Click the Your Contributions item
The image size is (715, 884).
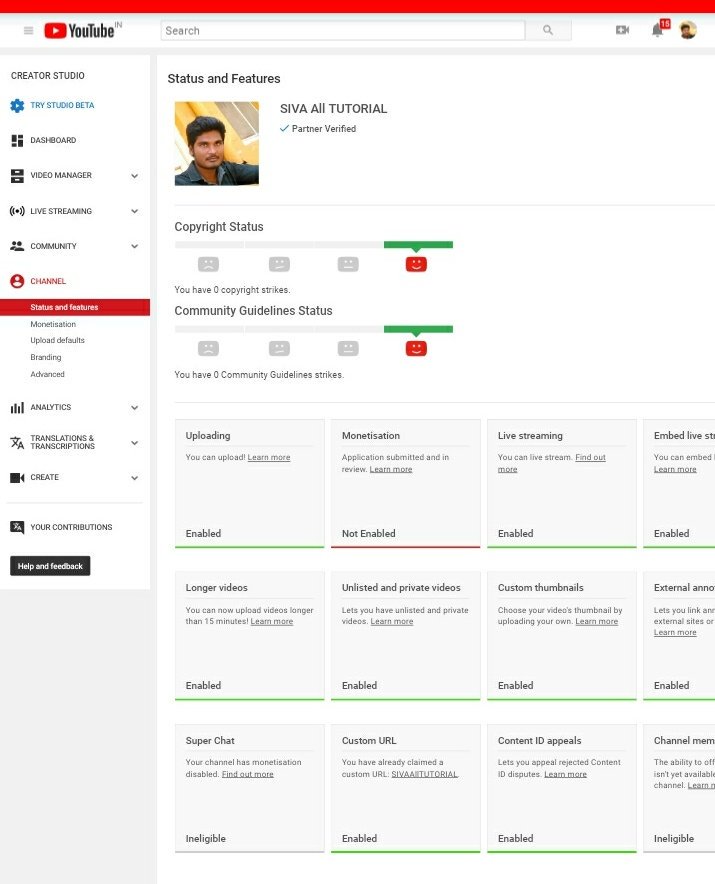pos(71,527)
